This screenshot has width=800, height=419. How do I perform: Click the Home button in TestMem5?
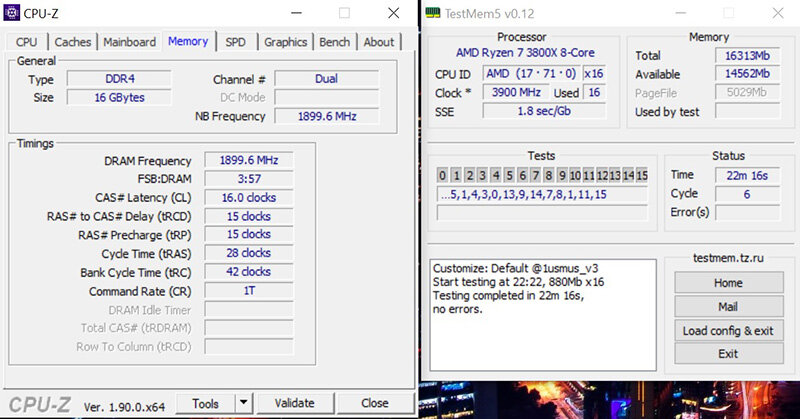729,283
